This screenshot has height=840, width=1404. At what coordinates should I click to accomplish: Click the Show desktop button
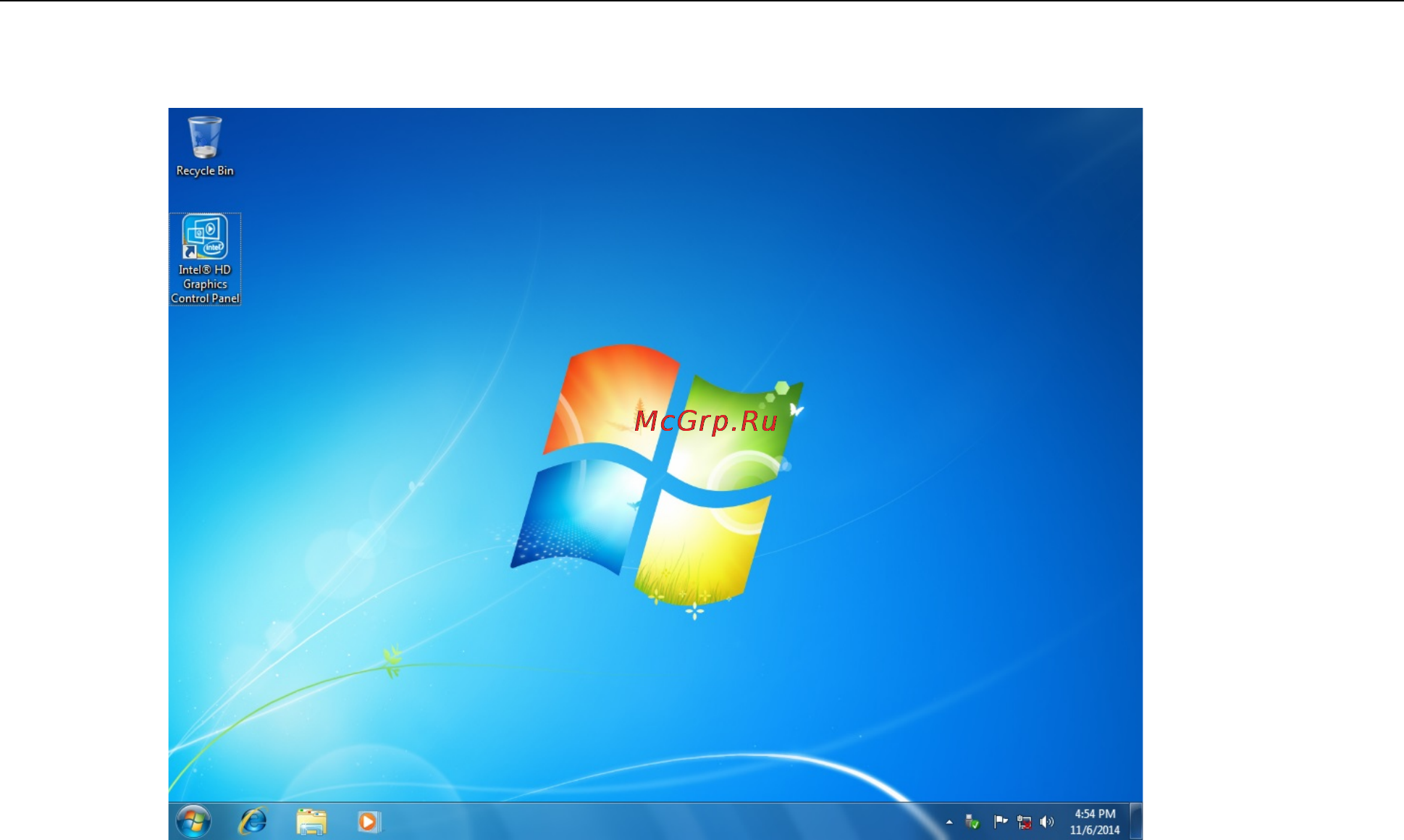(x=1137, y=822)
